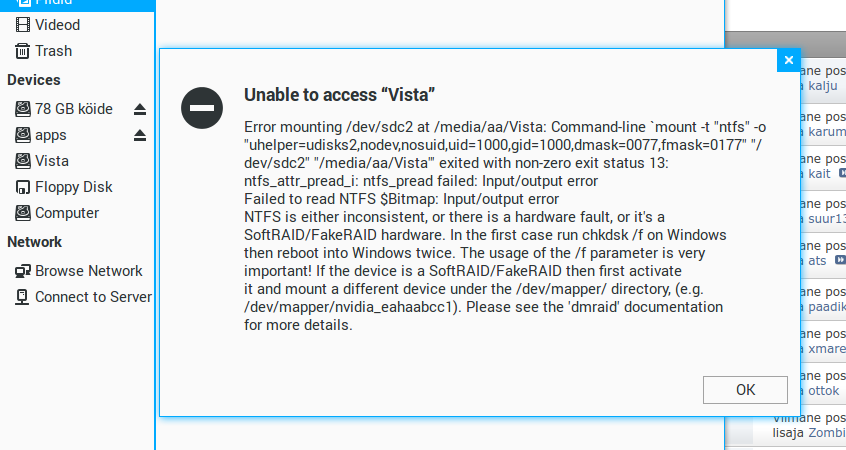Select the apps drive under Devices
The image size is (846, 450).
pyautogui.click(x=51, y=135)
